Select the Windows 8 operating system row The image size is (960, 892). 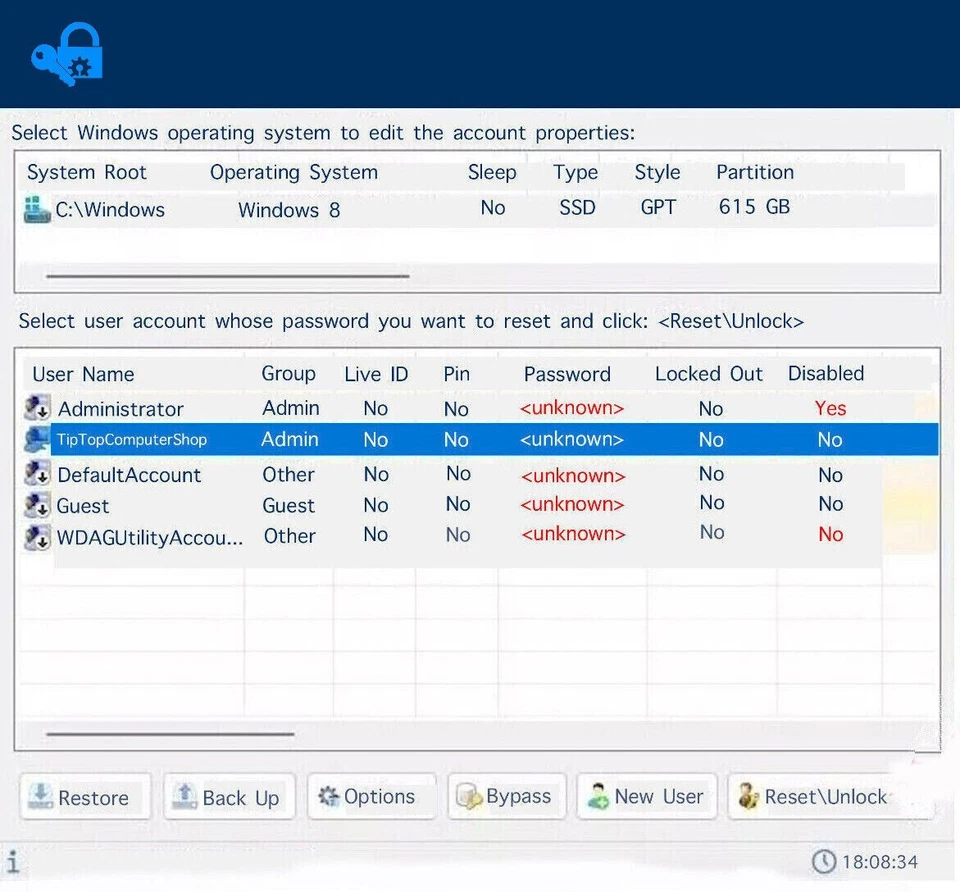click(x=288, y=210)
